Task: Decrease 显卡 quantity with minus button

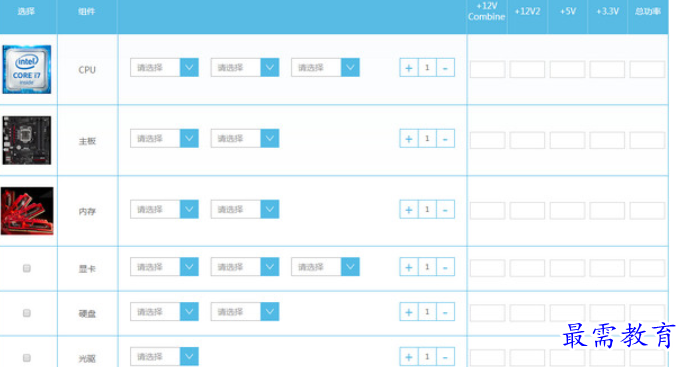Action: pyautogui.click(x=445, y=268)
